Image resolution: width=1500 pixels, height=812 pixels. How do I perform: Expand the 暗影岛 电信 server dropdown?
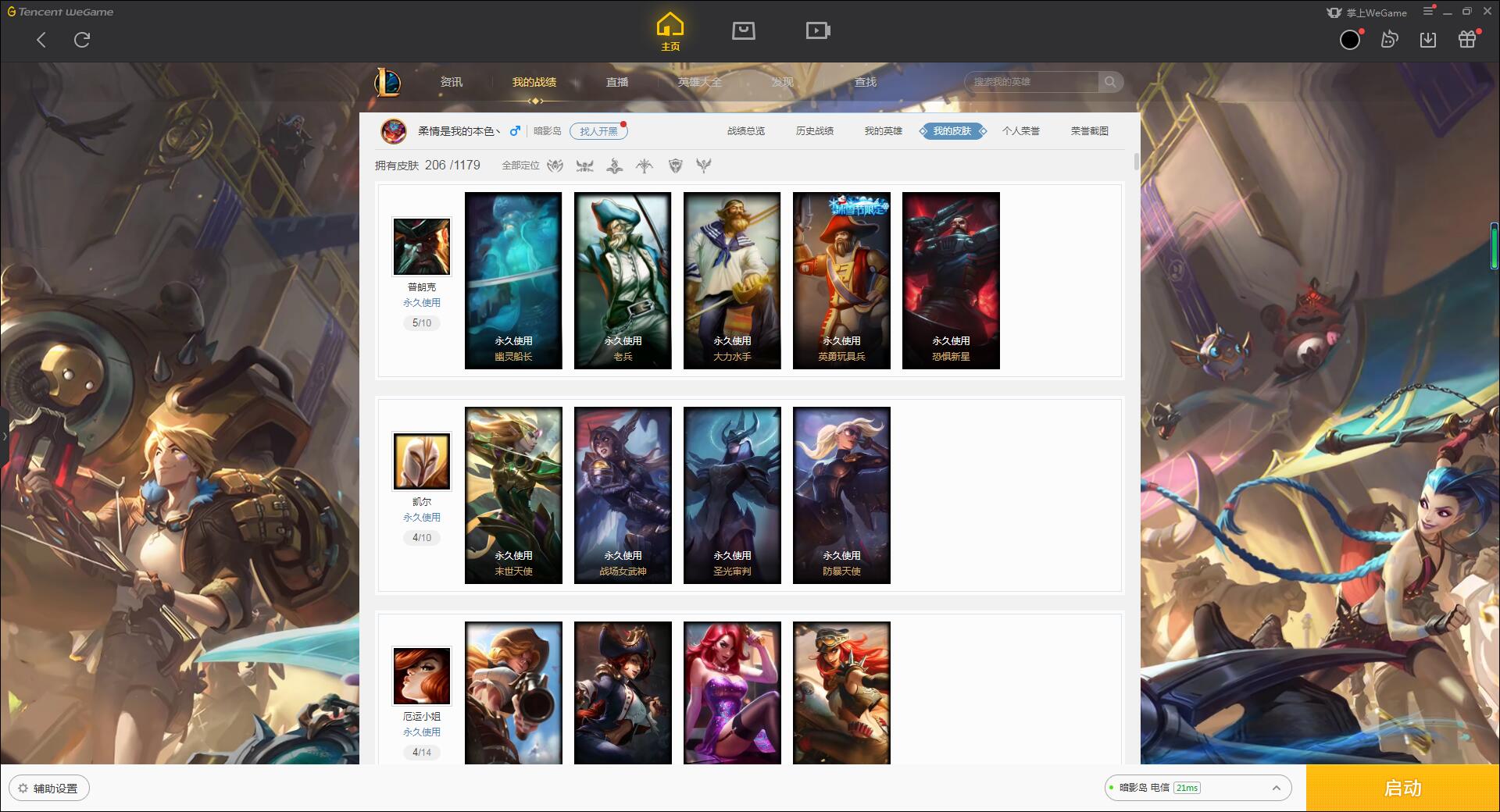click(x=1197, y=788)
